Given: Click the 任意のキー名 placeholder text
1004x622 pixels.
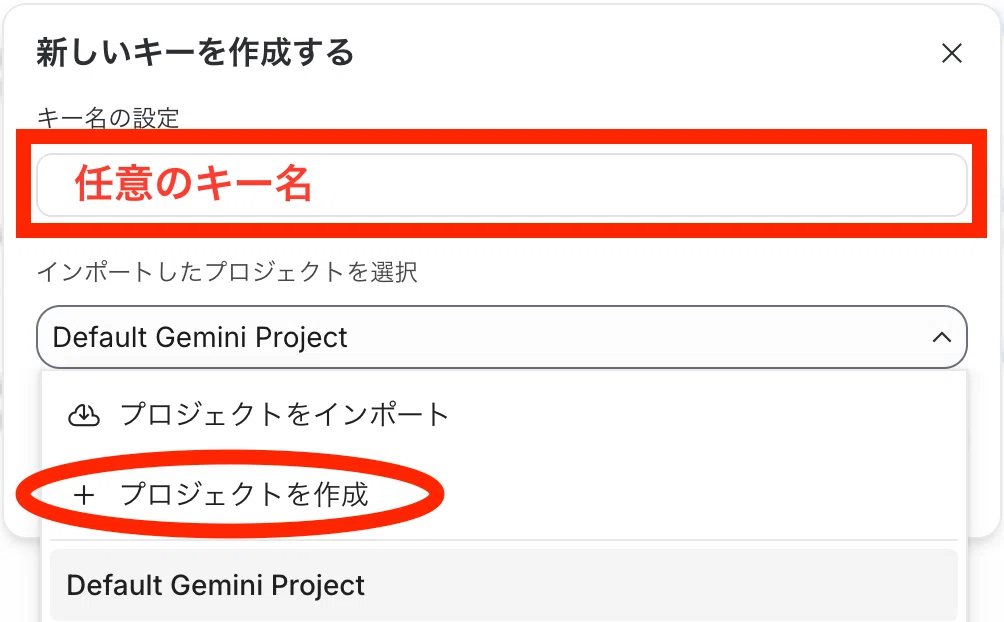Looking at the screenshot, I should pos(193,184).
